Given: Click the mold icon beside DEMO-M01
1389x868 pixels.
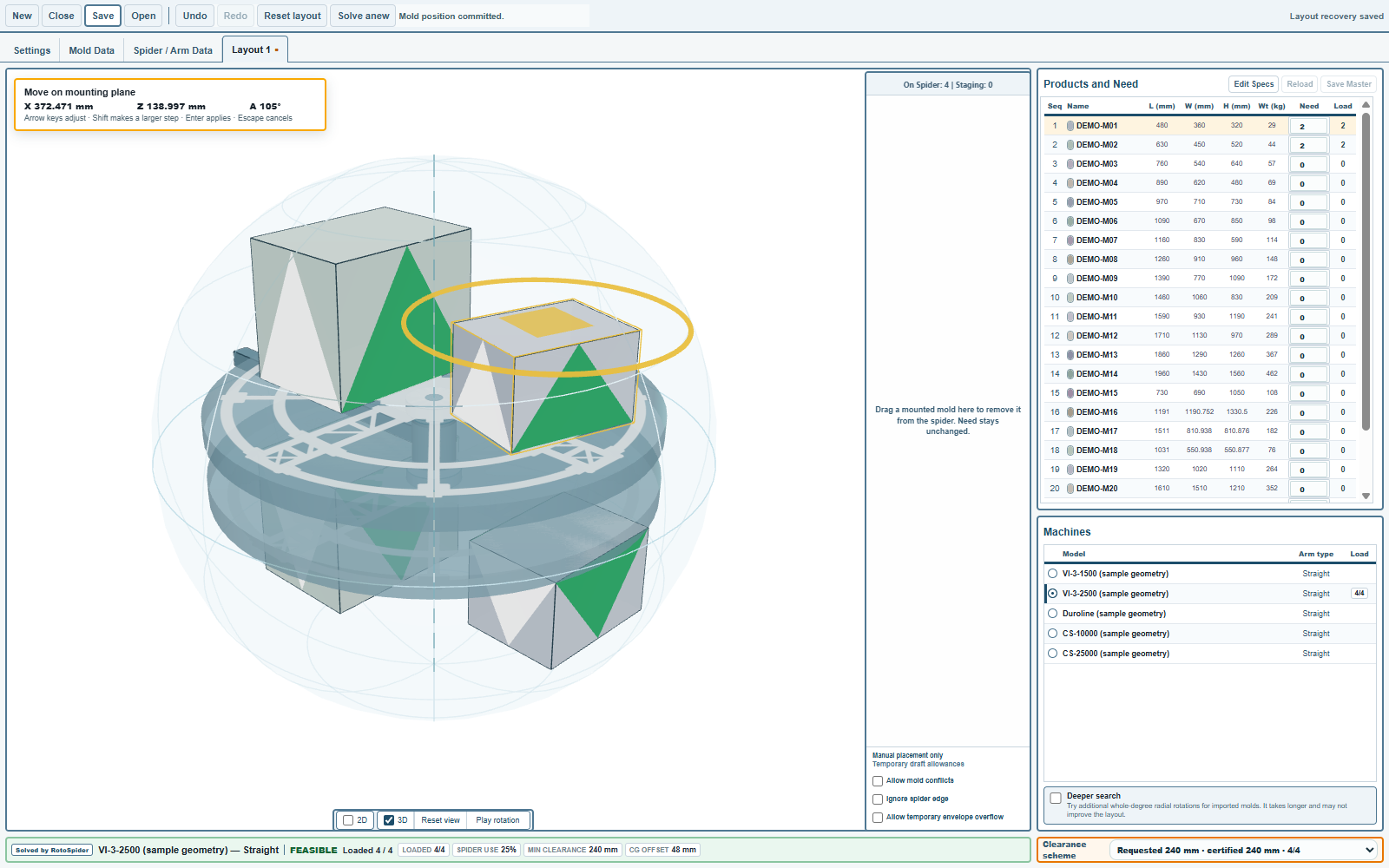Looking at the screenshot, I should tap(1070, 126).
